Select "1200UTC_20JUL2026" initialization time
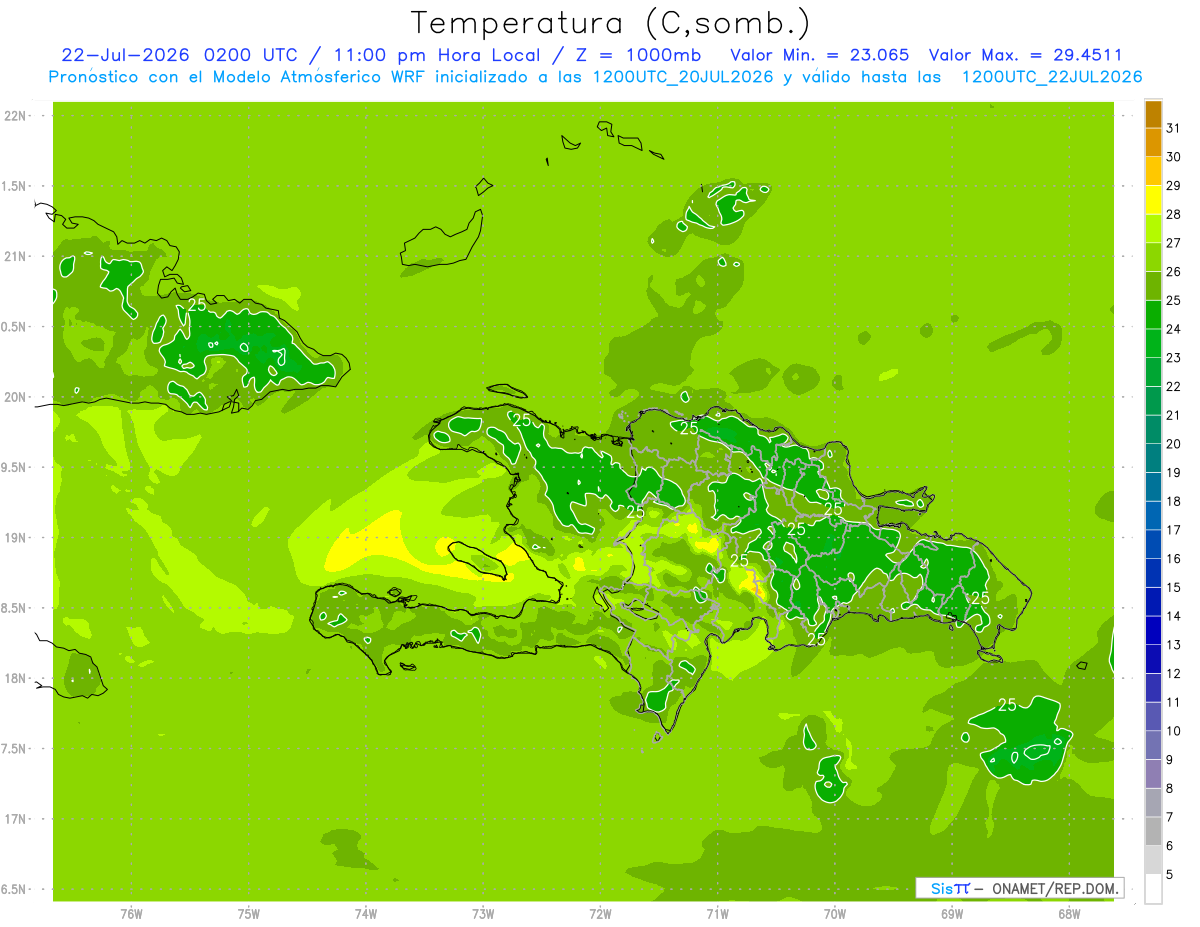1200x927 pixels. 683,77
